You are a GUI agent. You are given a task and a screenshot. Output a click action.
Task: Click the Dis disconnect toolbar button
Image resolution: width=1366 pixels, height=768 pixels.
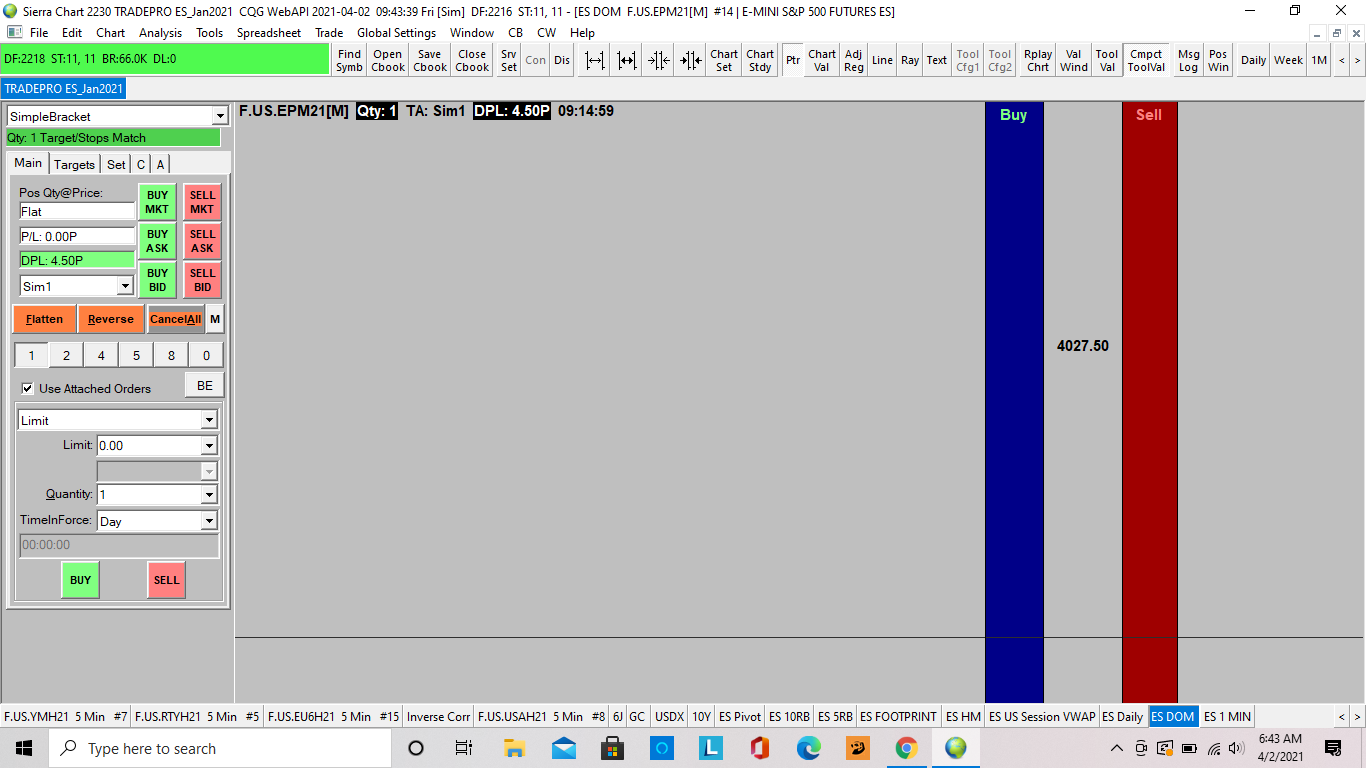click(x=562, y=60)
